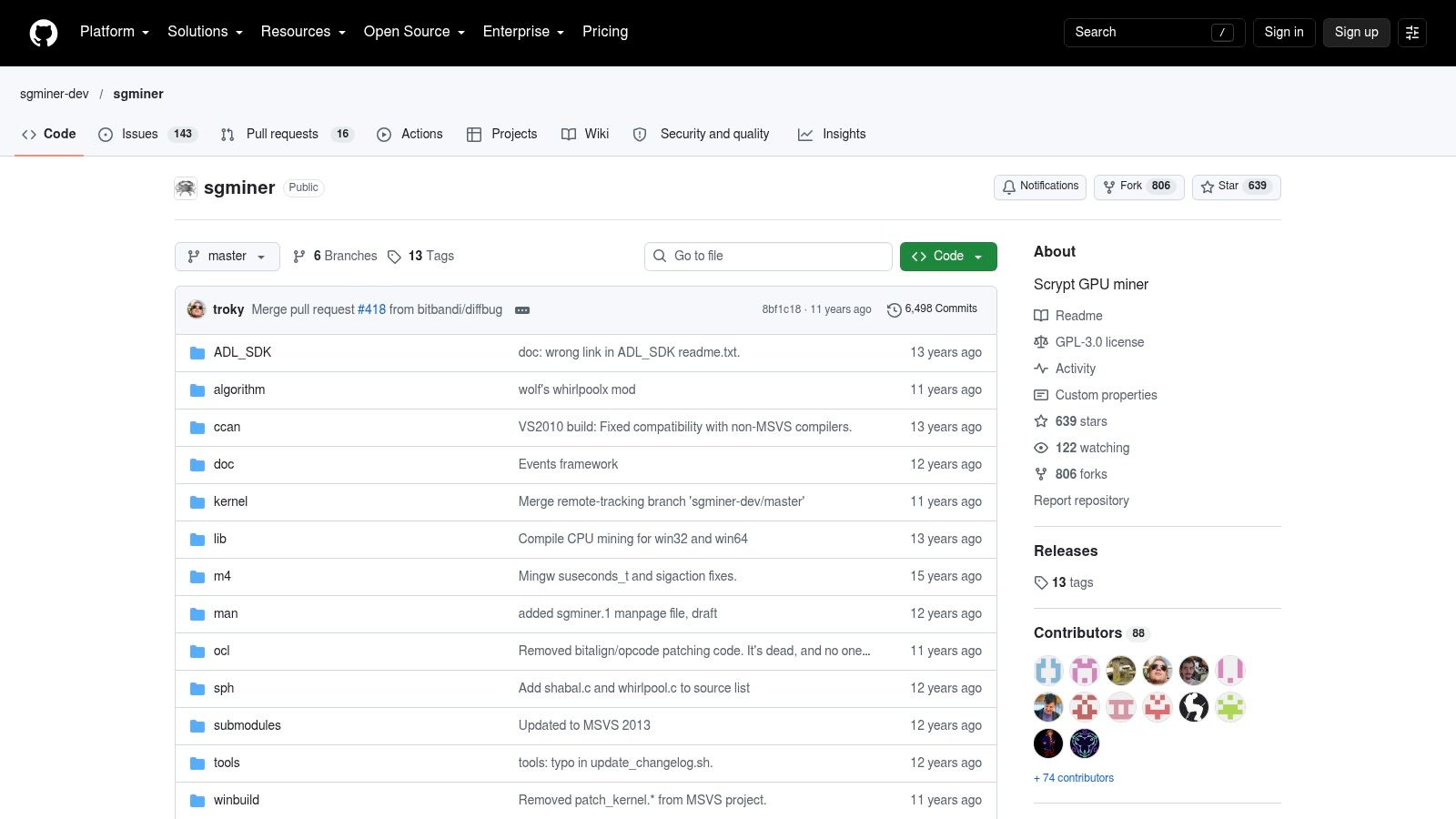Image resolution: width=1456 pixels, height=819 pixels.
Task: View the first contributor avatar
Action: (x=1048, y=671)
